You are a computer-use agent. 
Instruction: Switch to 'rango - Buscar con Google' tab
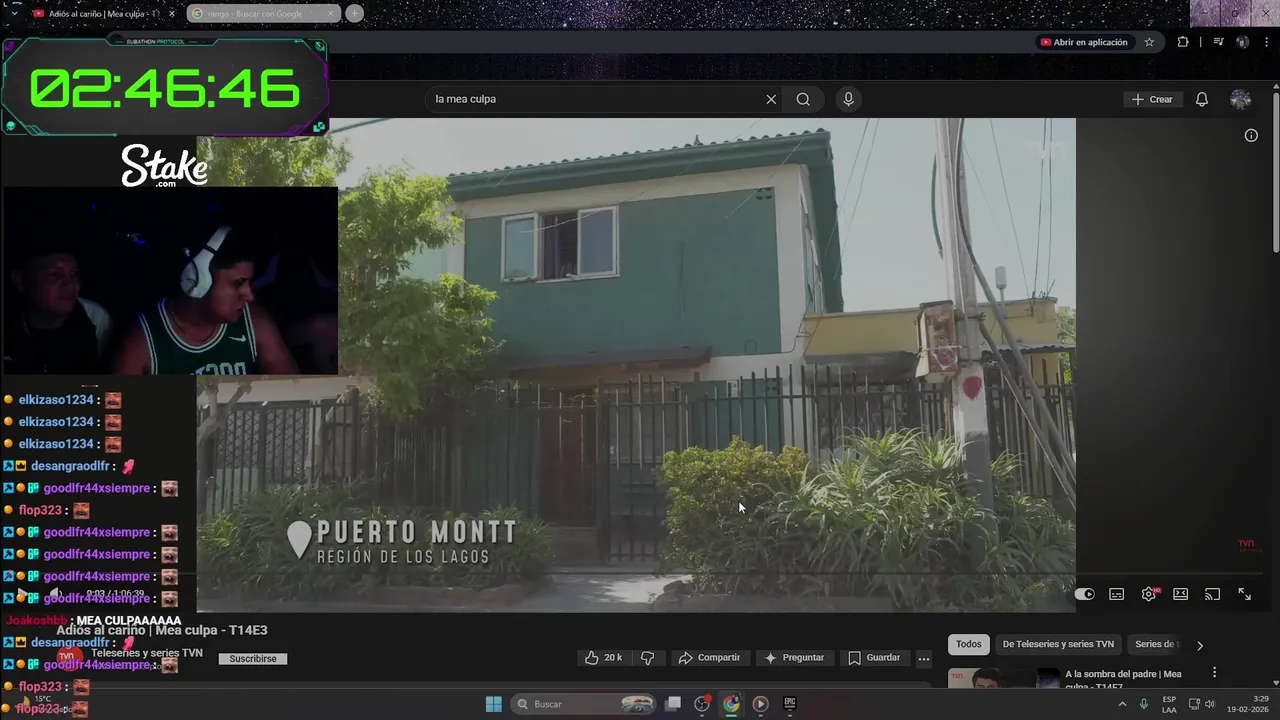tap(262, 14)
